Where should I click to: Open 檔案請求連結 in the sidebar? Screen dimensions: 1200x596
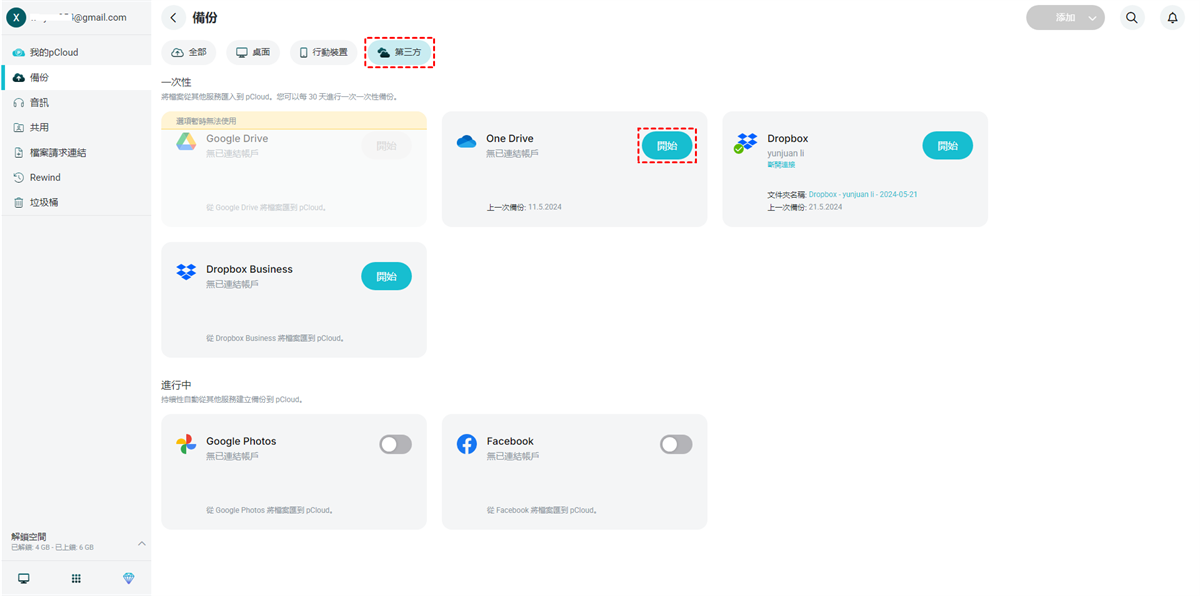(76, 152)
